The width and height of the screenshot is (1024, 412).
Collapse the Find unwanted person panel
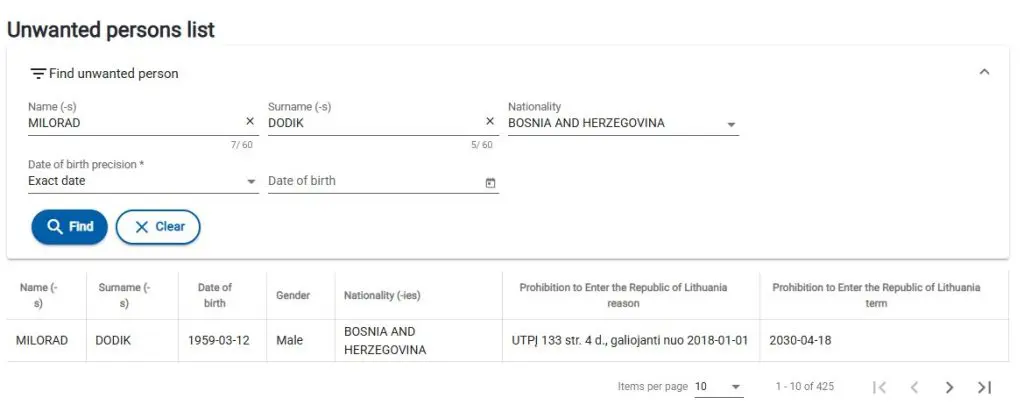click(x=984, y=72)
